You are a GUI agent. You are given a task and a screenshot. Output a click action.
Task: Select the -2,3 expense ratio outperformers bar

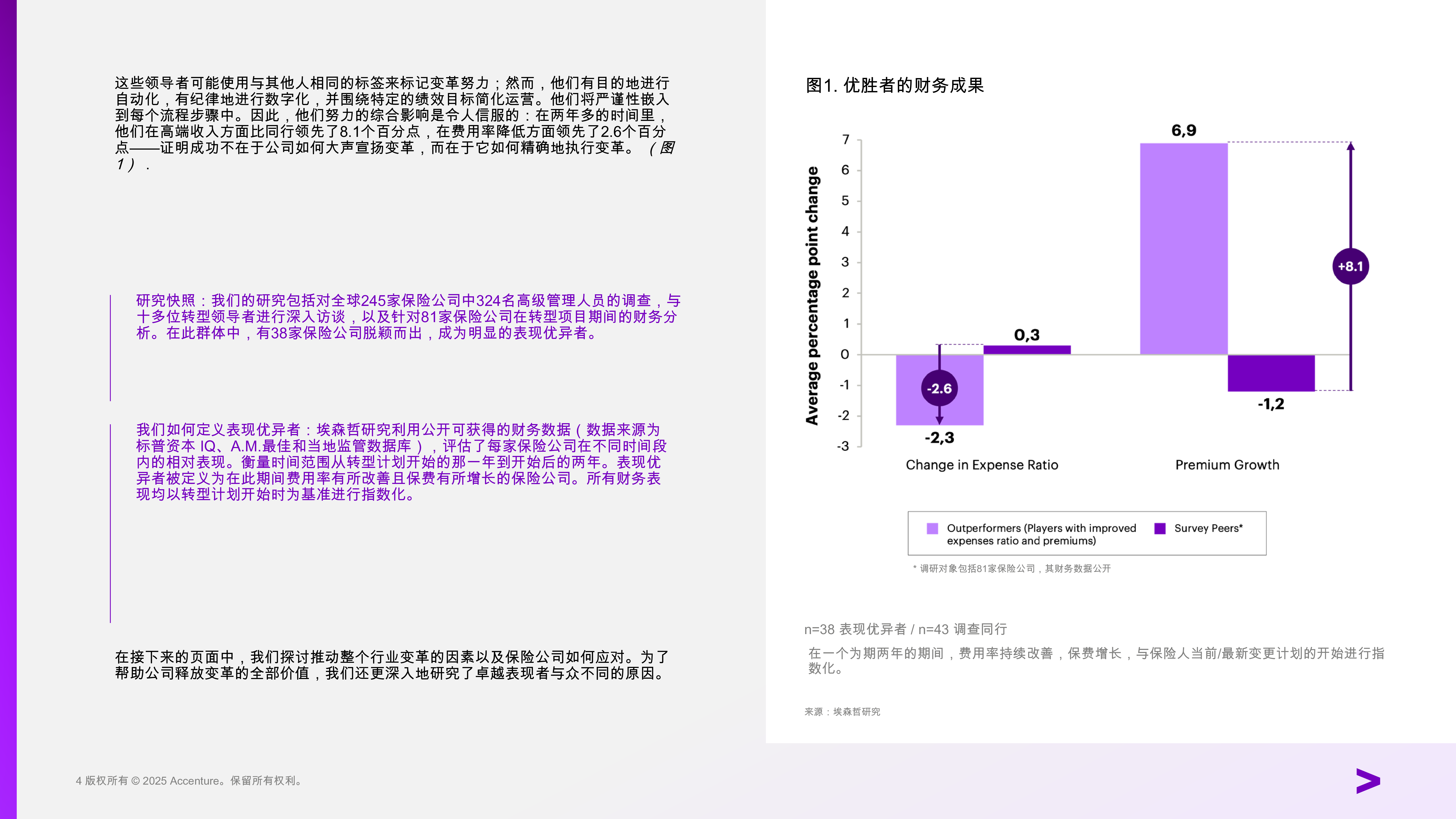pyautogui.click(x=939, y=390)
